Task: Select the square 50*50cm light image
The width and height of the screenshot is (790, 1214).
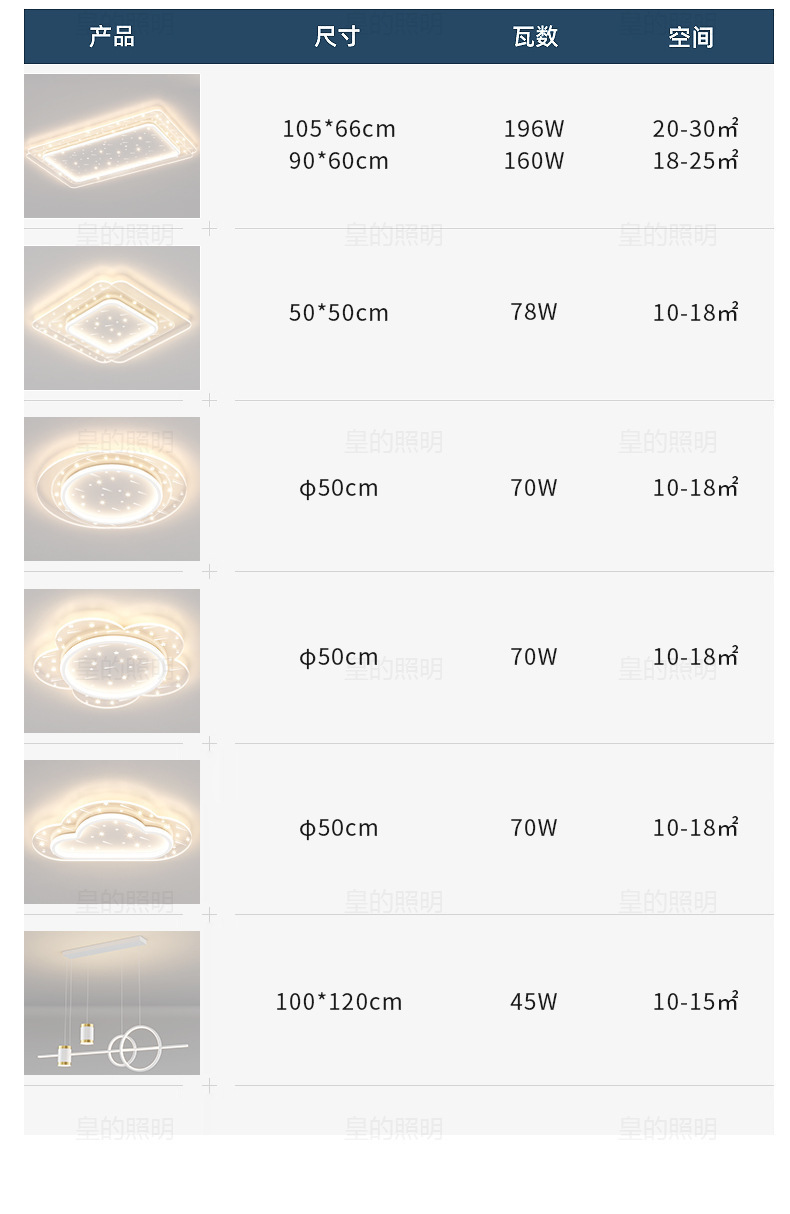Action: pyautogui.click(x=112, y=318)
